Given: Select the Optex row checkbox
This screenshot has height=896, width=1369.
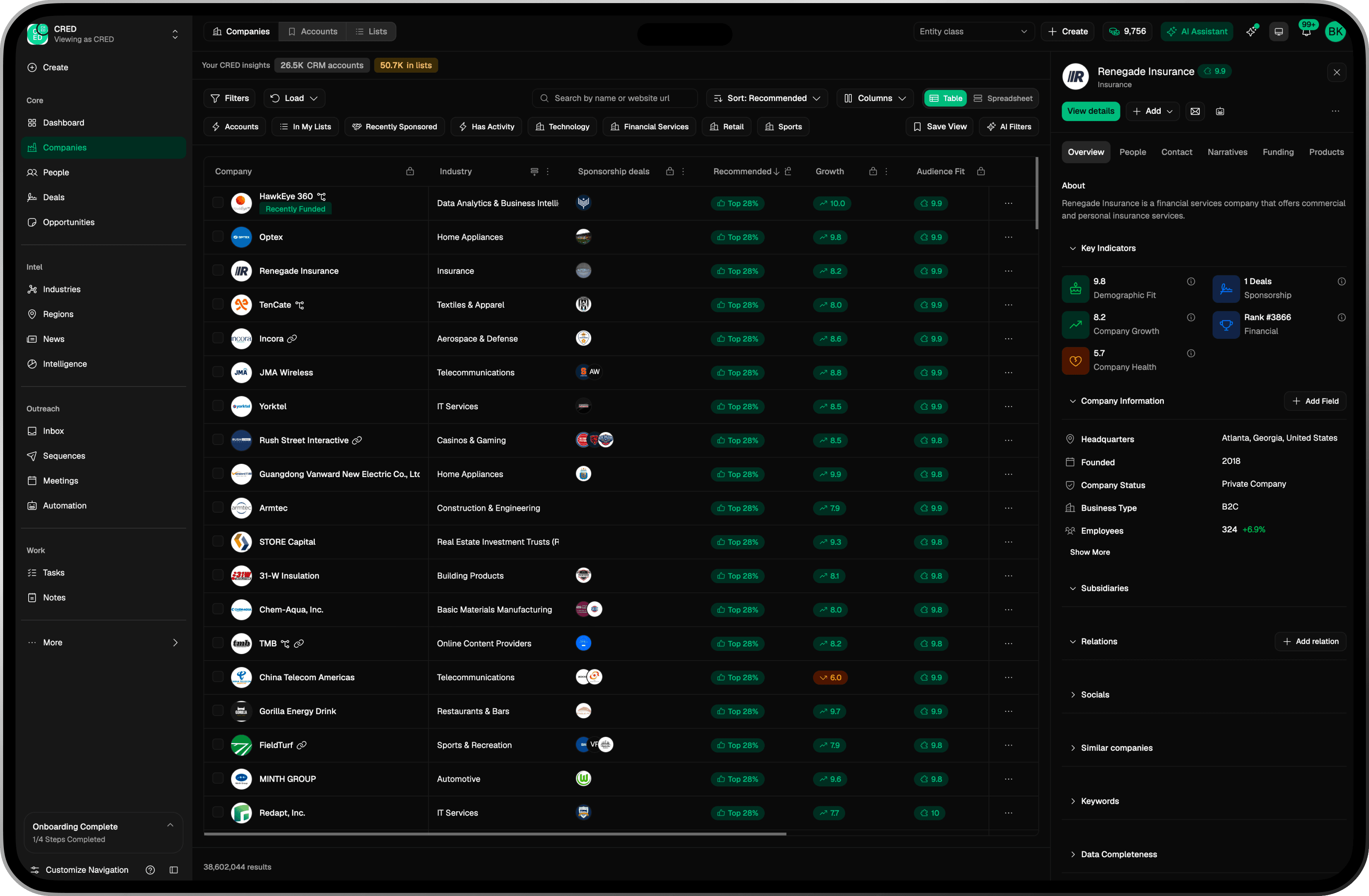Looking at the screenshot, I should coord(218,236).
